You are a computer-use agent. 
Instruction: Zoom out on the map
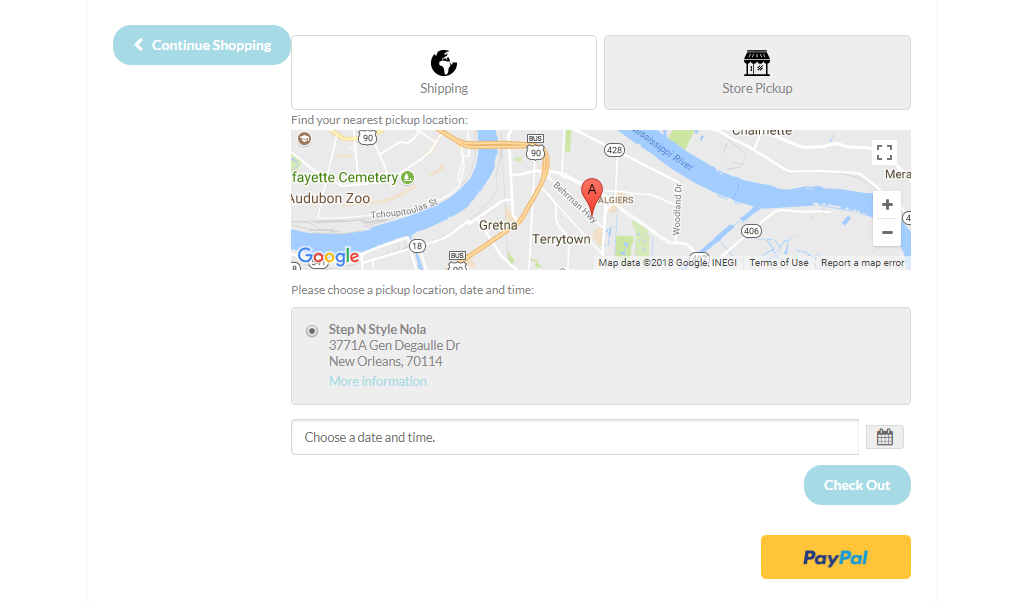pyautogui.click(x=886, y=232)
